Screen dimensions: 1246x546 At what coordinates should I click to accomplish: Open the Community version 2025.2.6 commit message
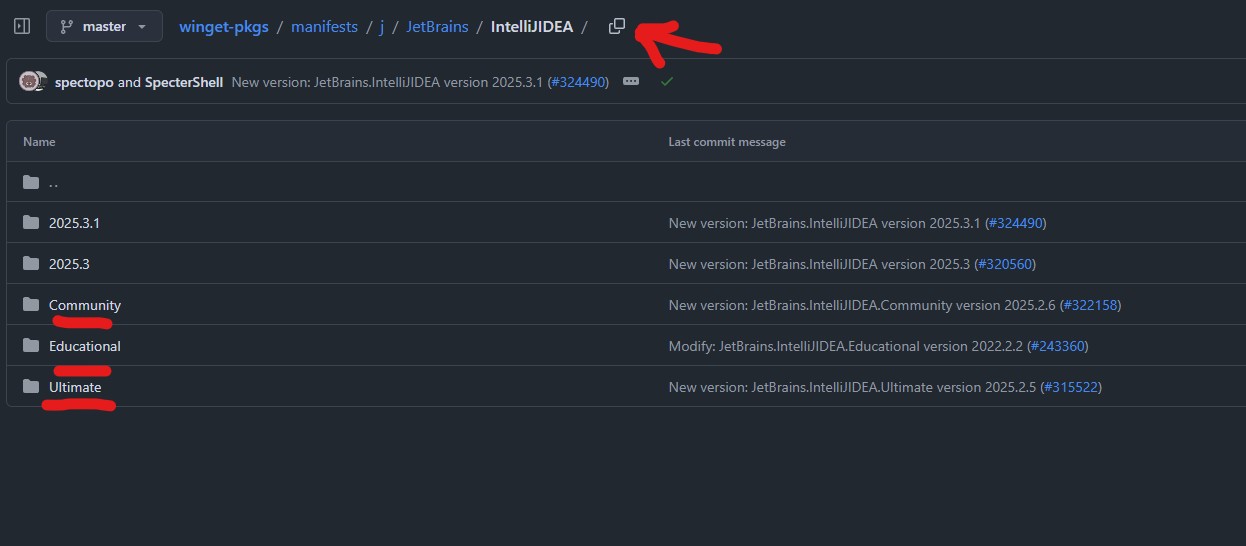pos(863,305)
